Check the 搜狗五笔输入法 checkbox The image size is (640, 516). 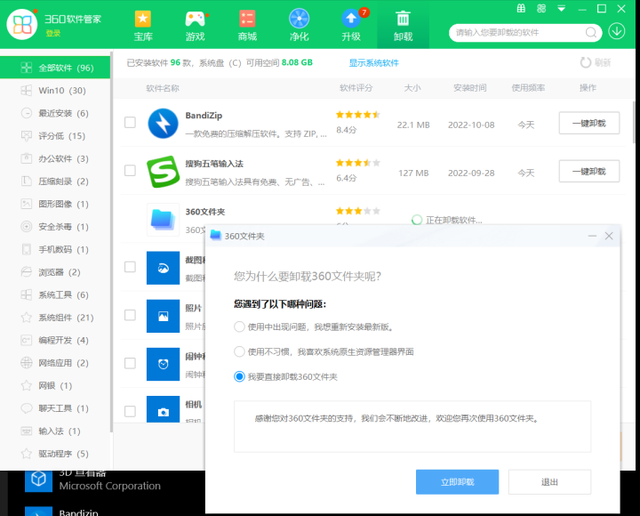[130, 170]
